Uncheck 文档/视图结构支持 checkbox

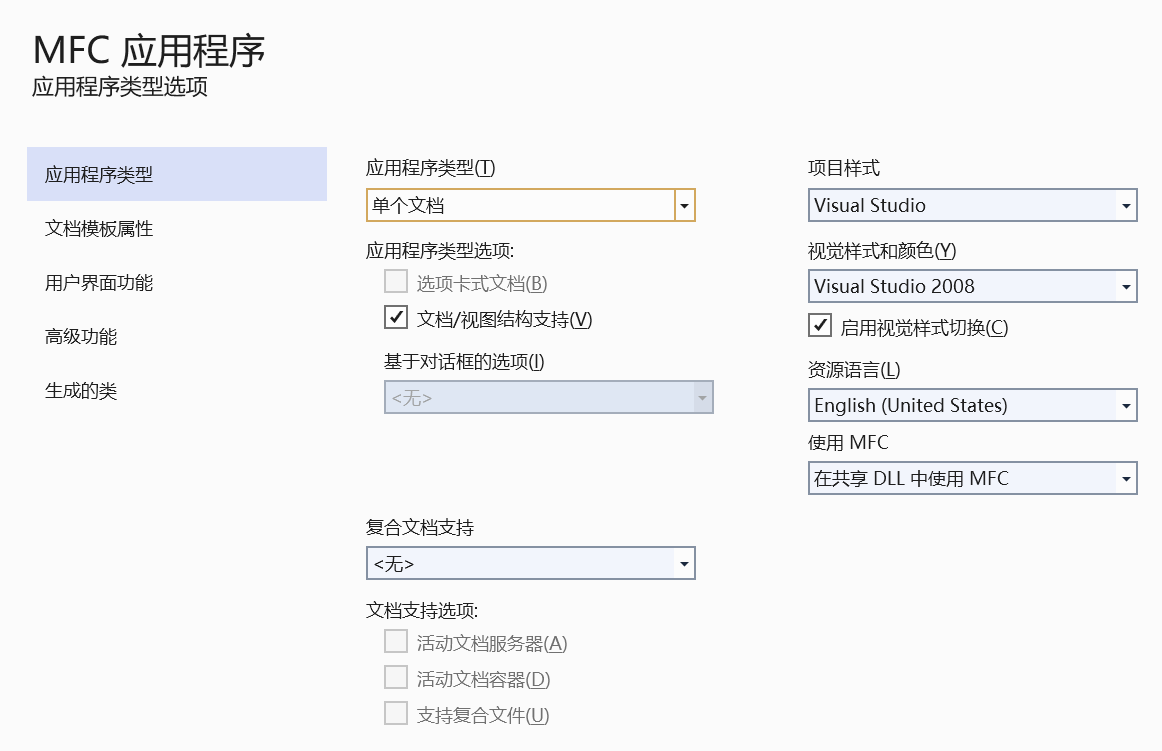tap(396, 317)
